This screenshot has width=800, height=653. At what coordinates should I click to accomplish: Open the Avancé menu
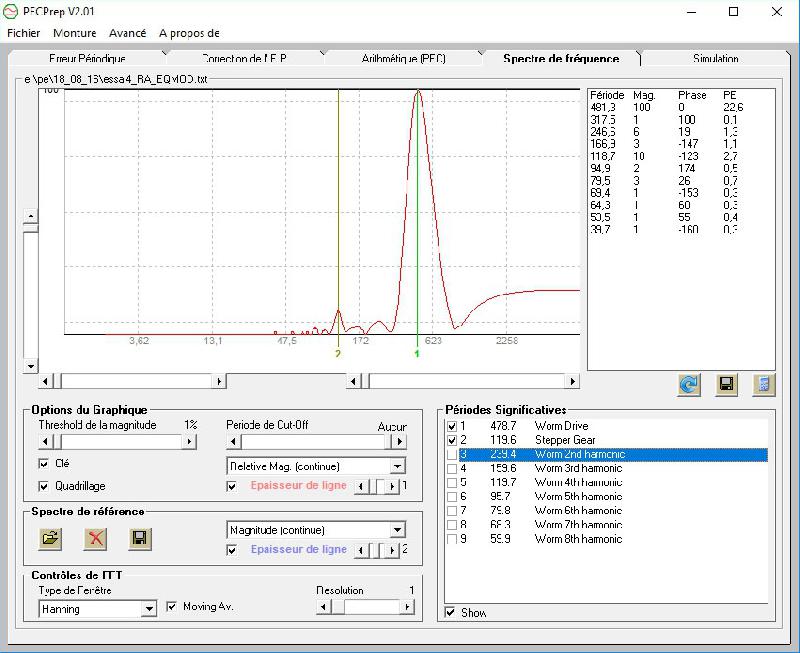point(128,33)
